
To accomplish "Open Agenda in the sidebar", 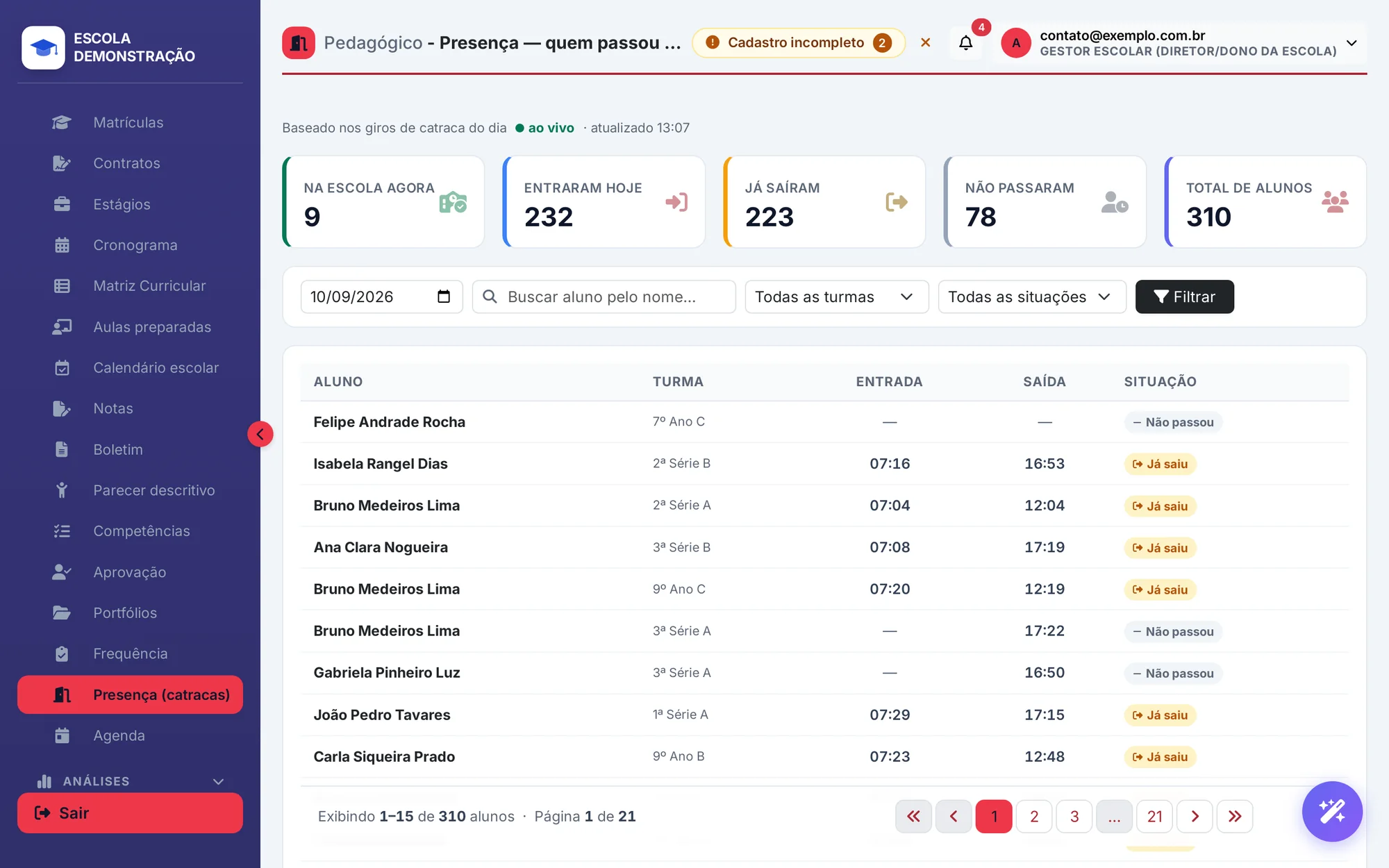I will tap(130, 735).
